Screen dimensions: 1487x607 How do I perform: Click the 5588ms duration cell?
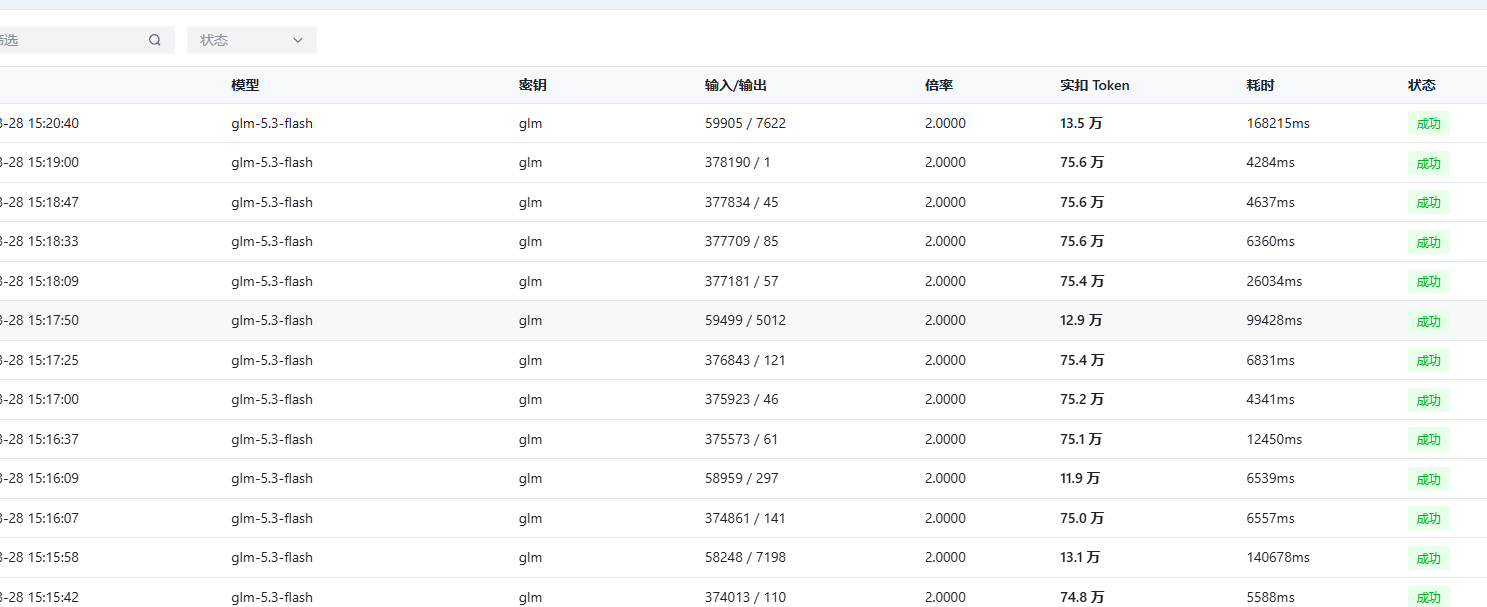click(1271, 597)
